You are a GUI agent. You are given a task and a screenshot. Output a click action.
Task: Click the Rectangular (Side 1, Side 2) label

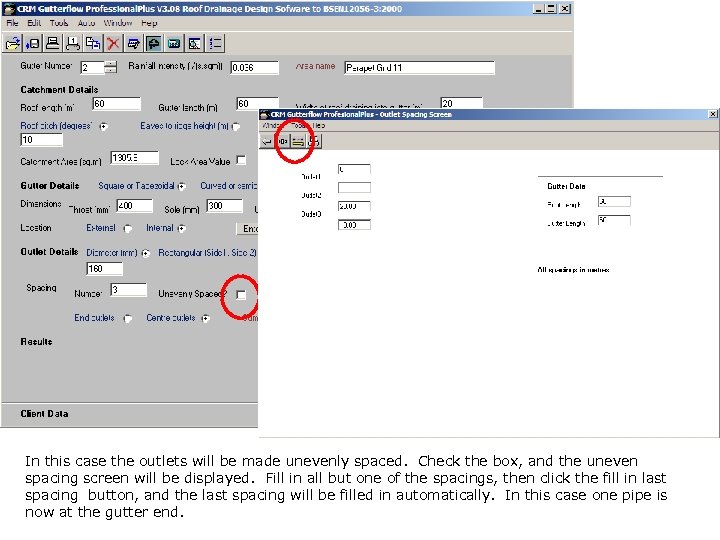(207, 253)
